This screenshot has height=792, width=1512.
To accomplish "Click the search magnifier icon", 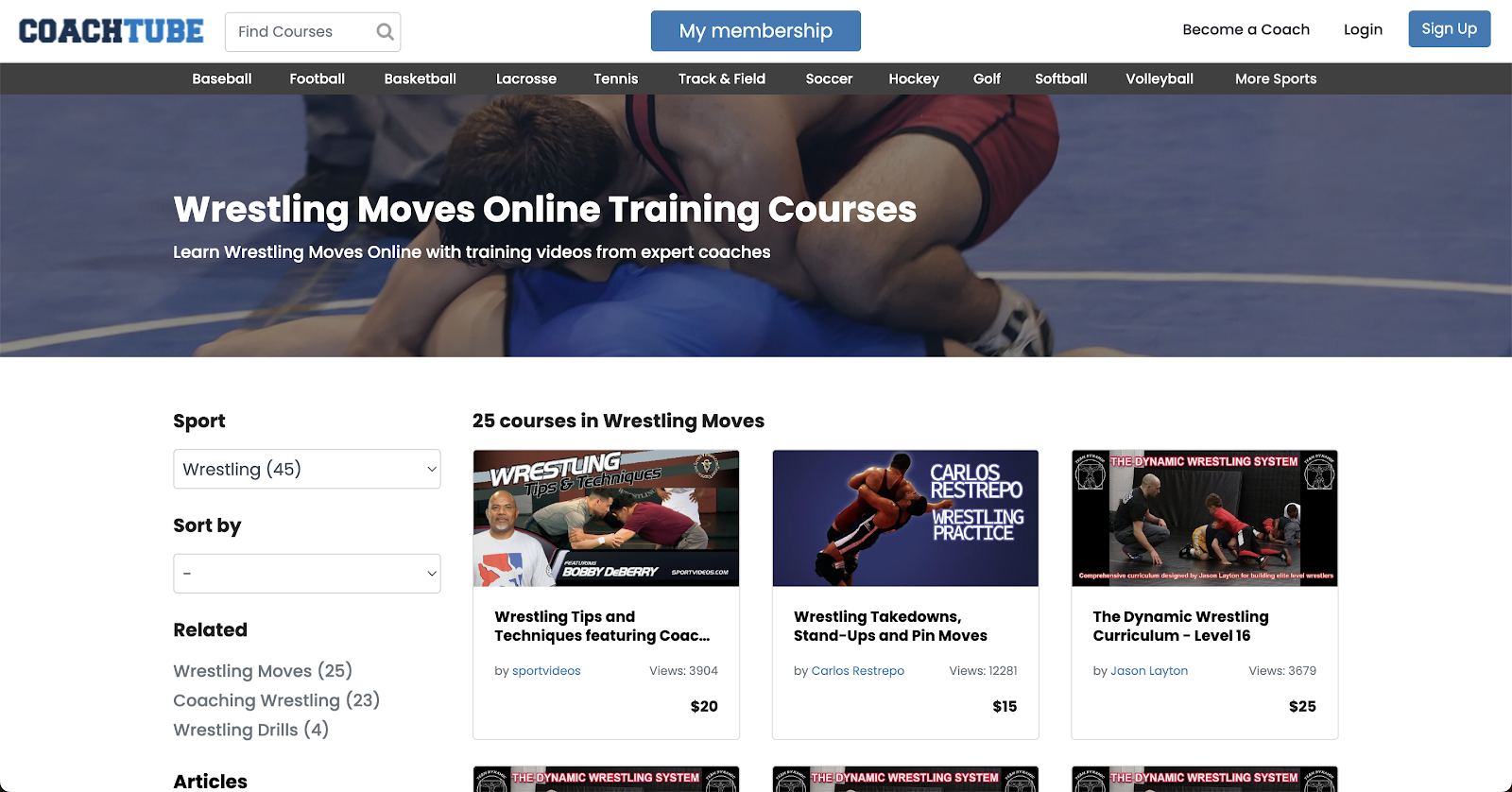I will 385,32.
